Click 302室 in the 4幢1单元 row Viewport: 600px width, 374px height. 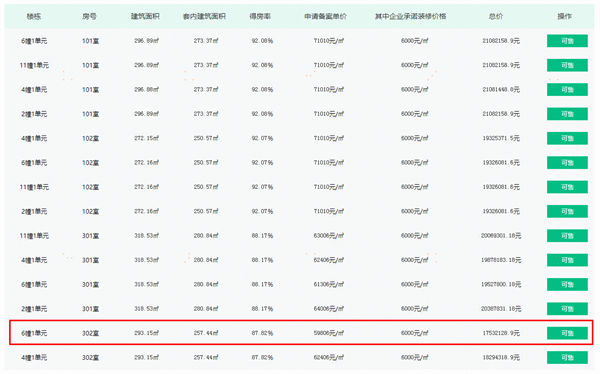click(91, 358)
